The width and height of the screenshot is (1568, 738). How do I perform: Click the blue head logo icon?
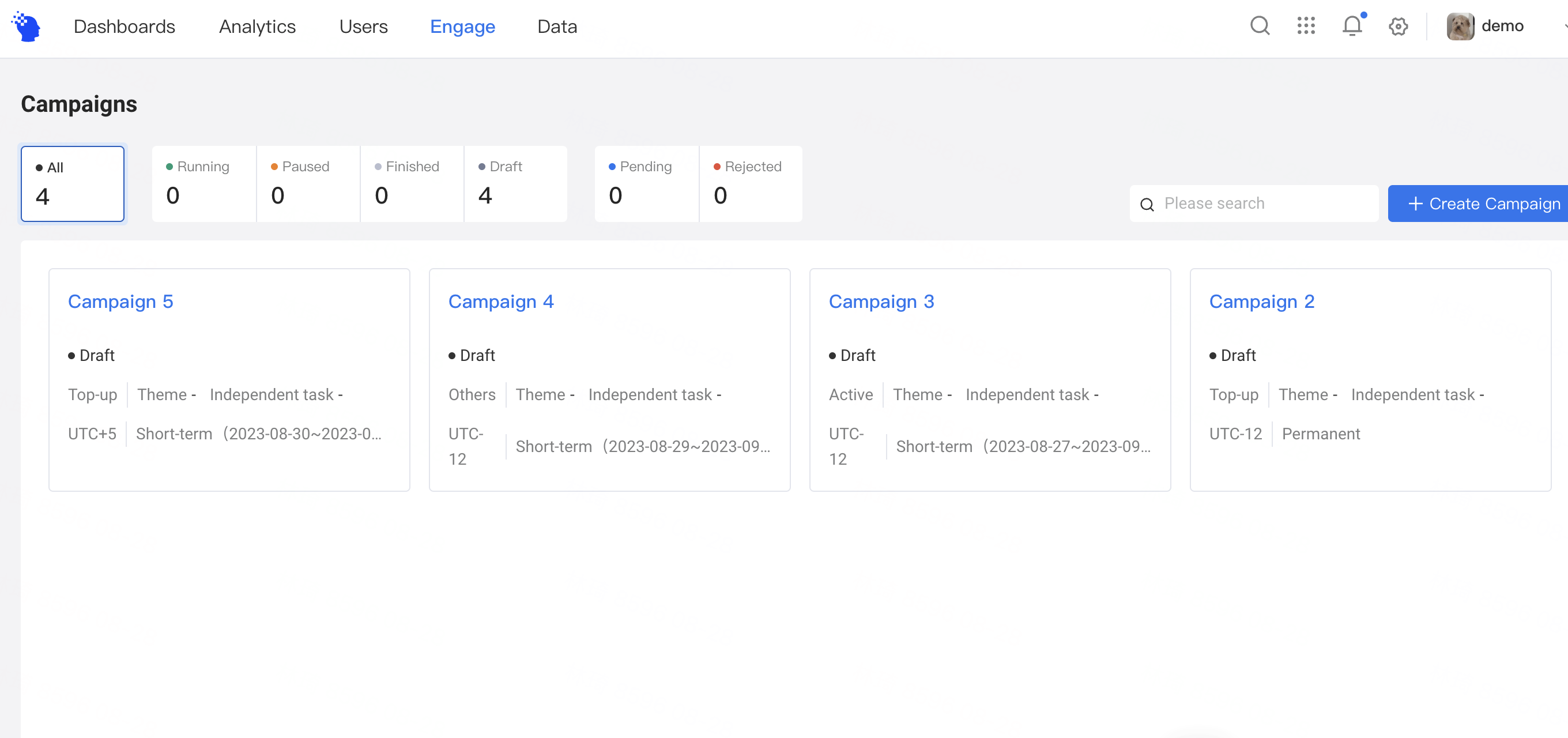click(25, 26)
